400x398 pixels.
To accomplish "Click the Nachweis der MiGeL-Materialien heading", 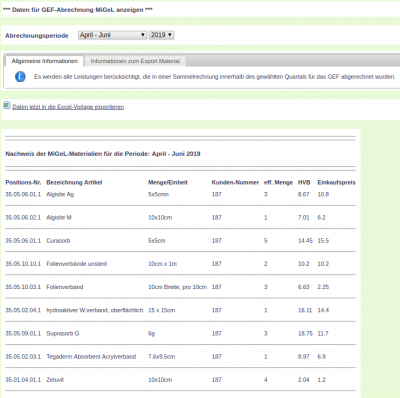I will tap(103, 154).
